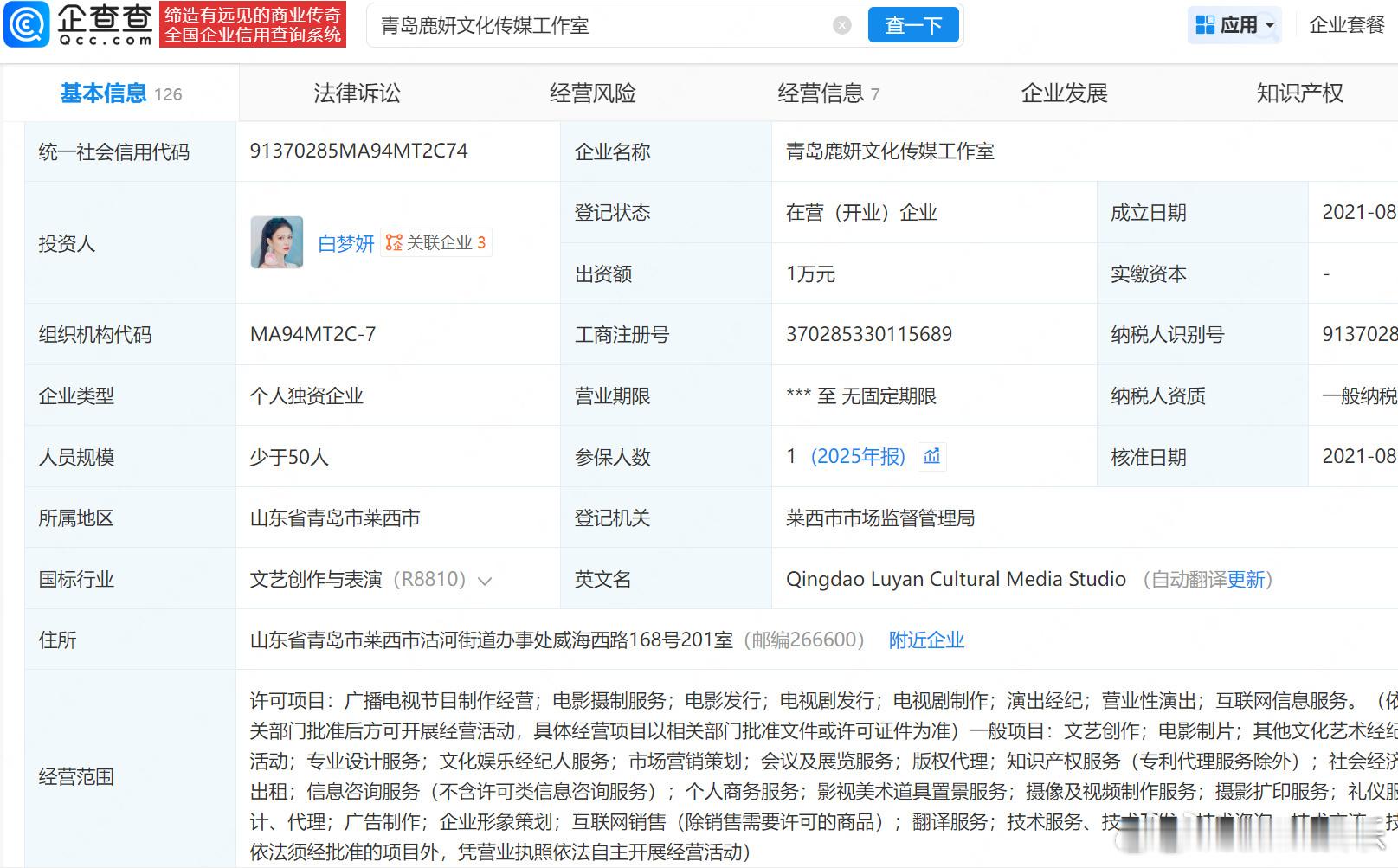The width and height of the screenshot is (1398, 868).
Task: Click the 统一社会信用代码 label cell
Action: point(130,151)
